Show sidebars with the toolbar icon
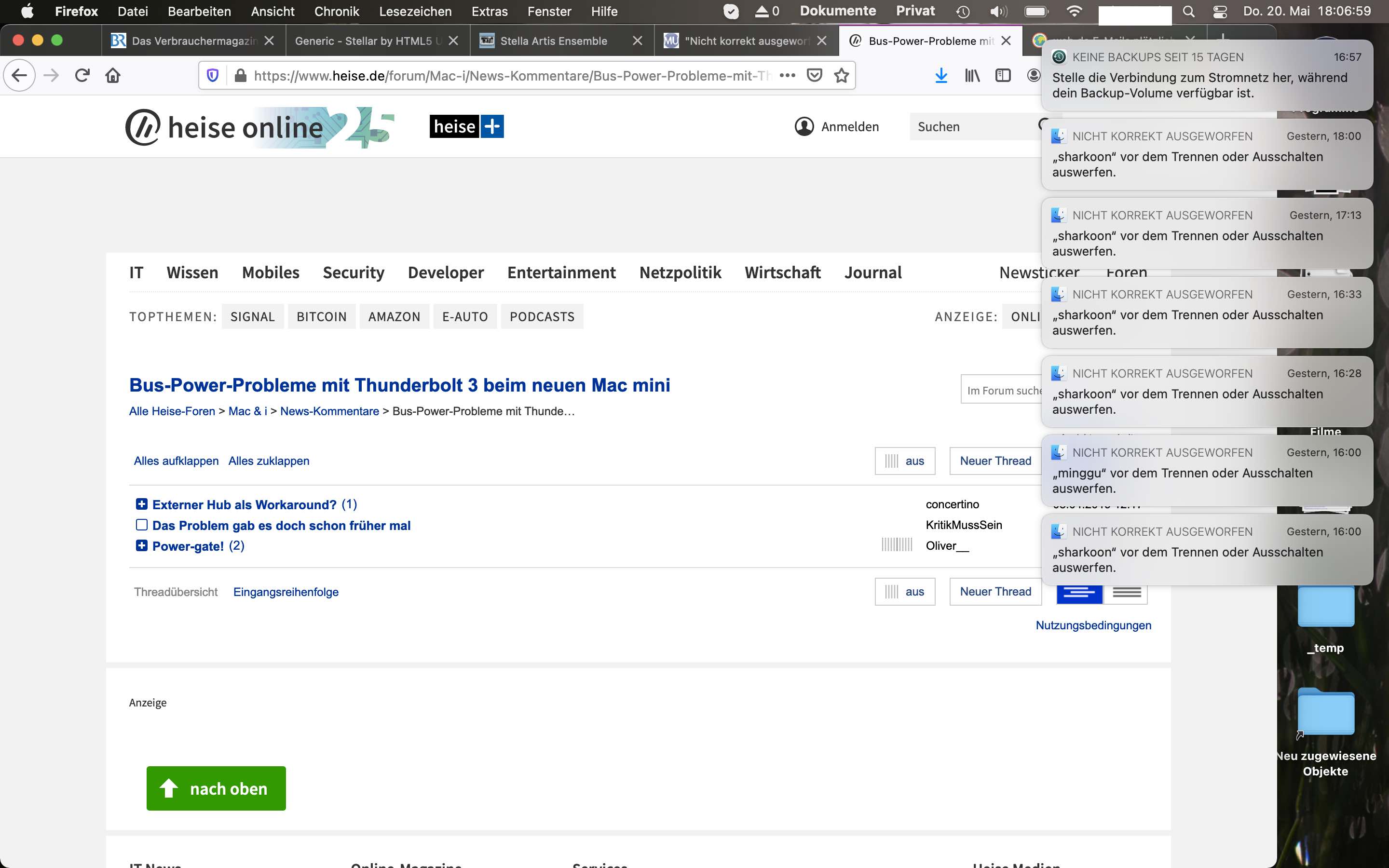 (x=1002, y=75)
